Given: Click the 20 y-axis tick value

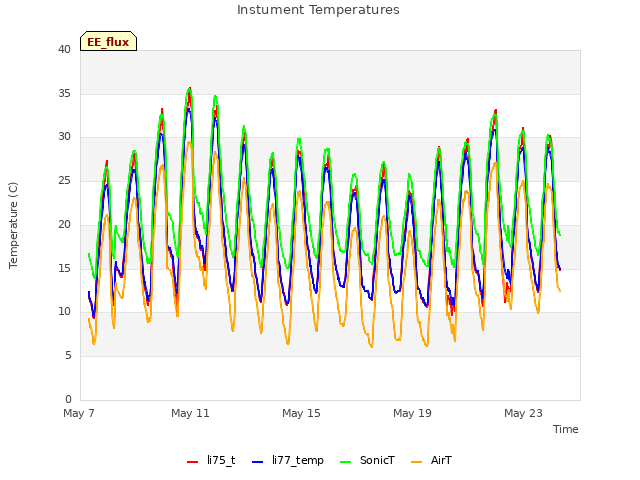Looking at the screenshot, I should (x=64, y=224).
